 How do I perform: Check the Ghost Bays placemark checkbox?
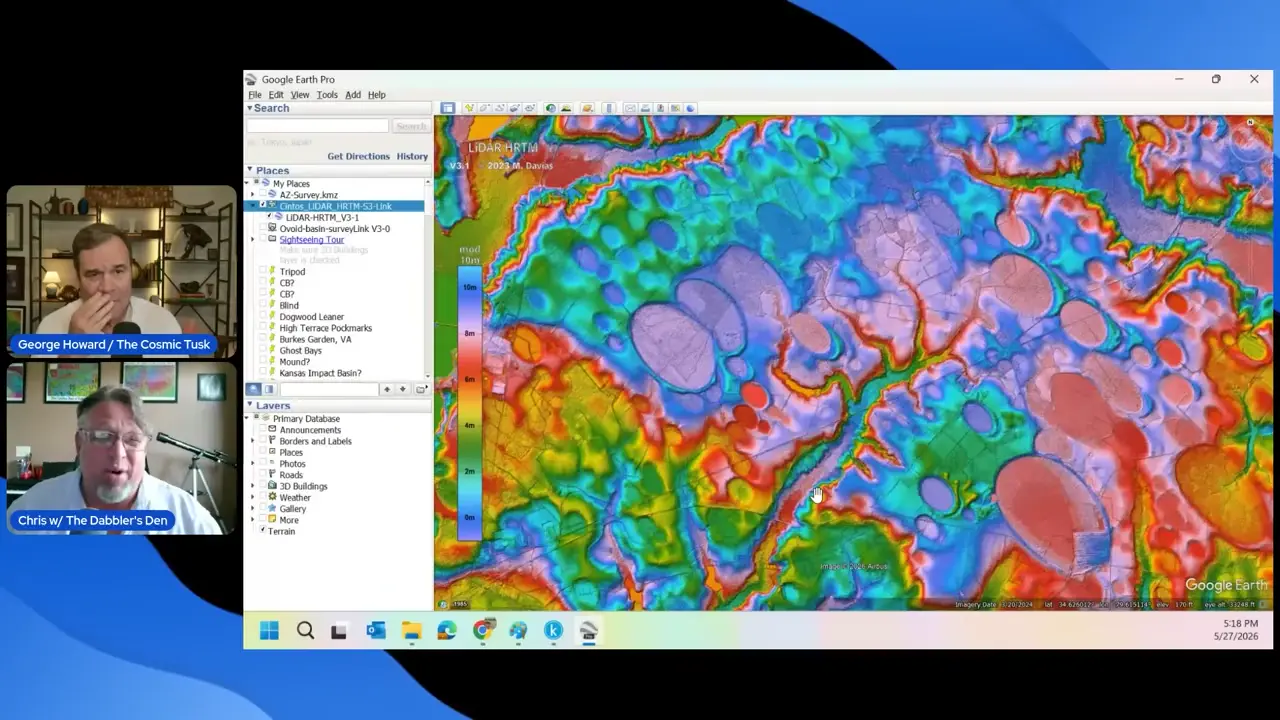pyautogui.click(x=263, y=351)
